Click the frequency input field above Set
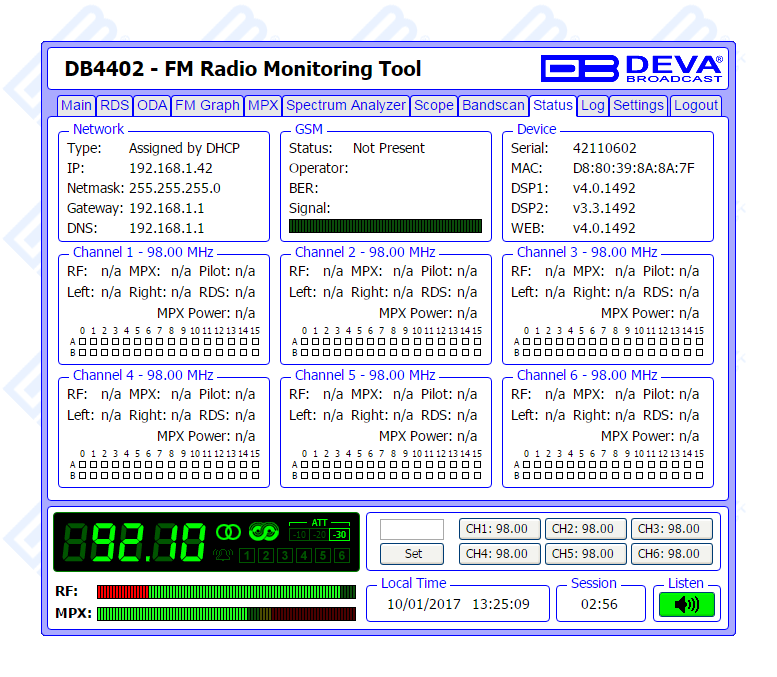777x677 pixels. (411, 529)
